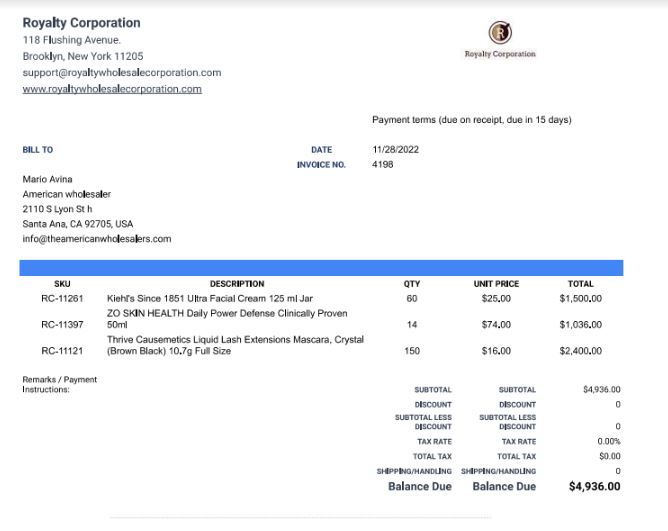Click the DESCRIPTION column header
668x531 pixels.
[237, 284]
